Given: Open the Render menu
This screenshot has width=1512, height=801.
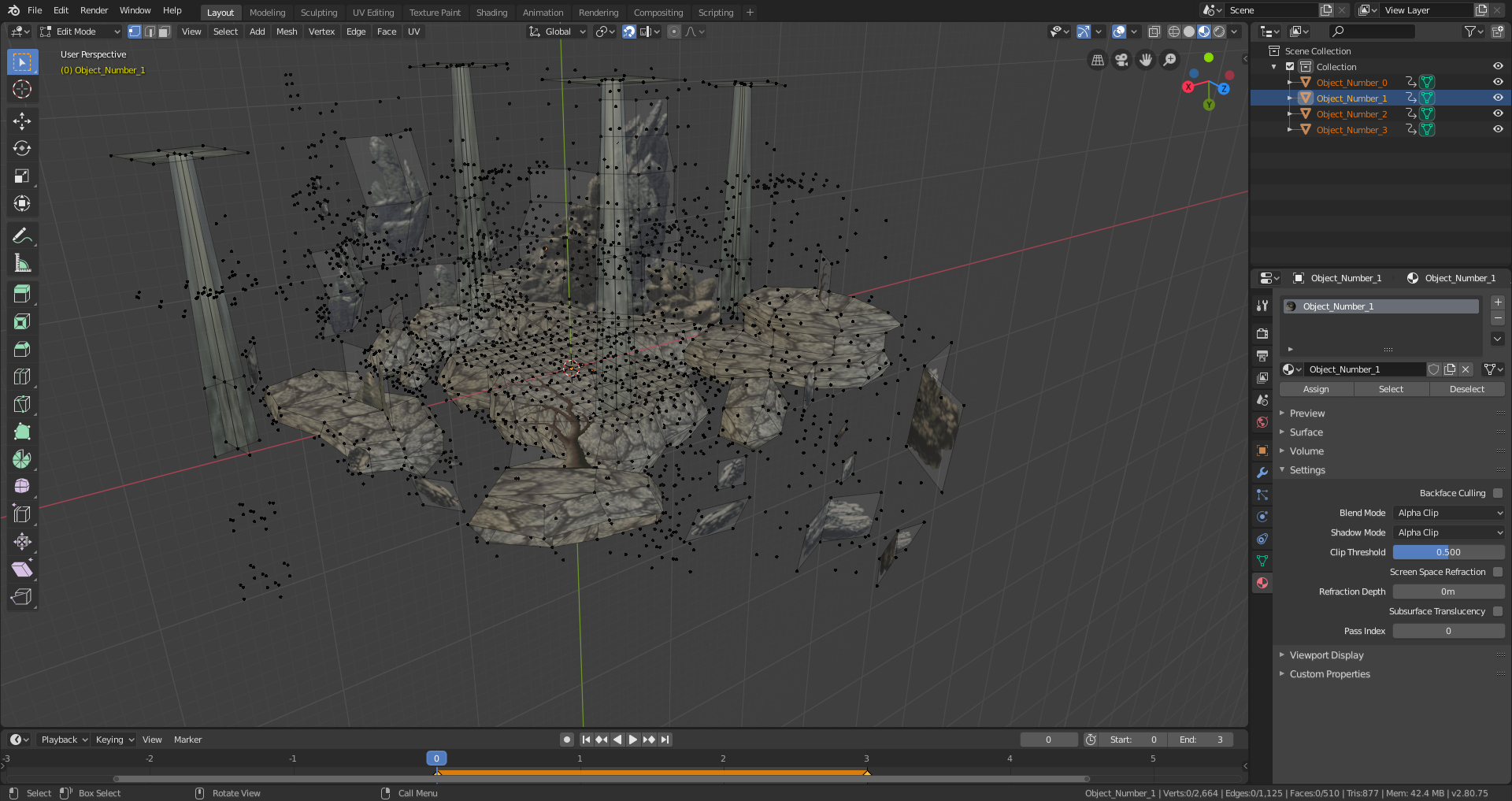Looking at the screenshot, I should coord(94,10).
